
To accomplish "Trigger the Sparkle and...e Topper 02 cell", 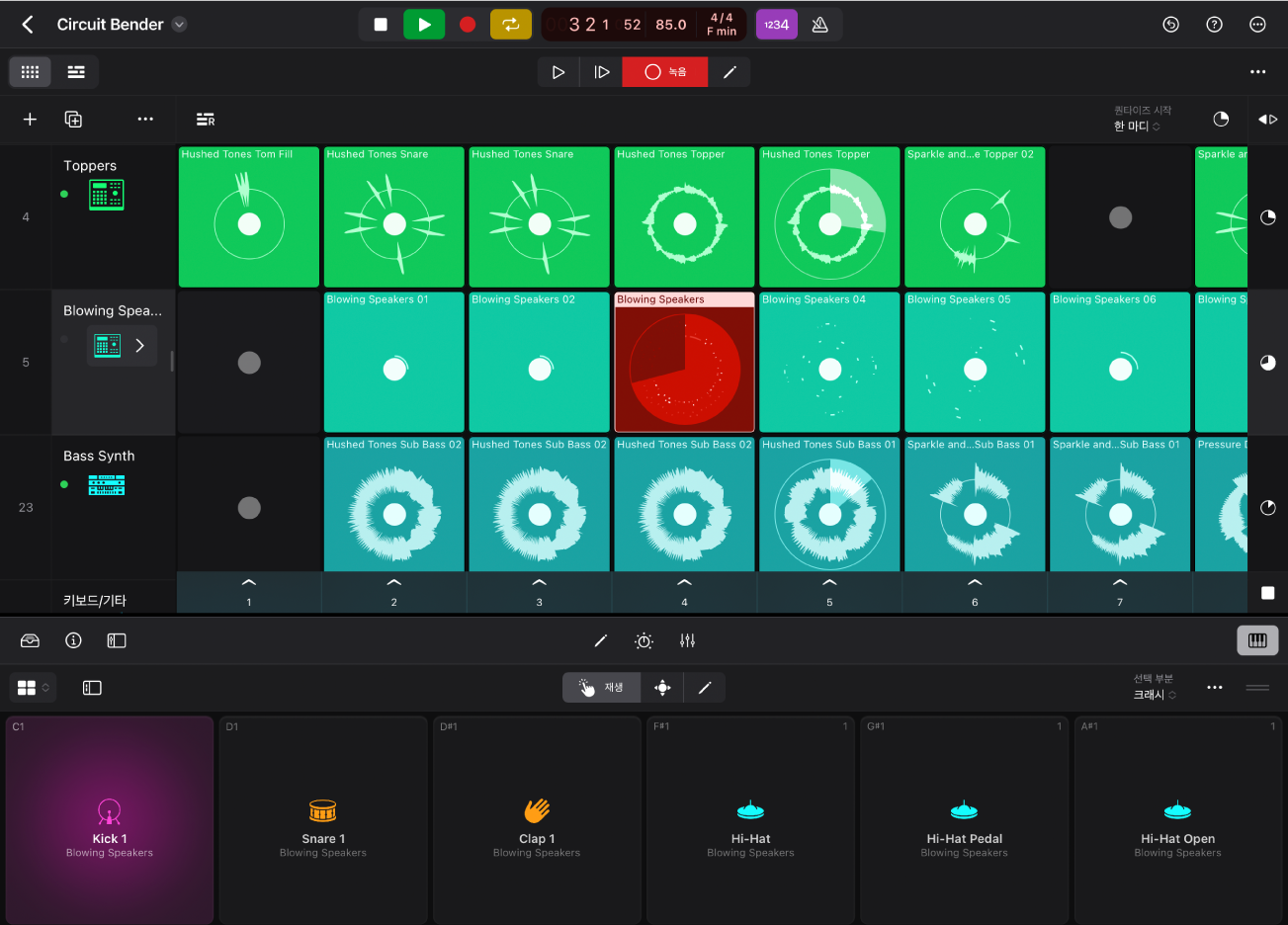I will coord(976,217).
